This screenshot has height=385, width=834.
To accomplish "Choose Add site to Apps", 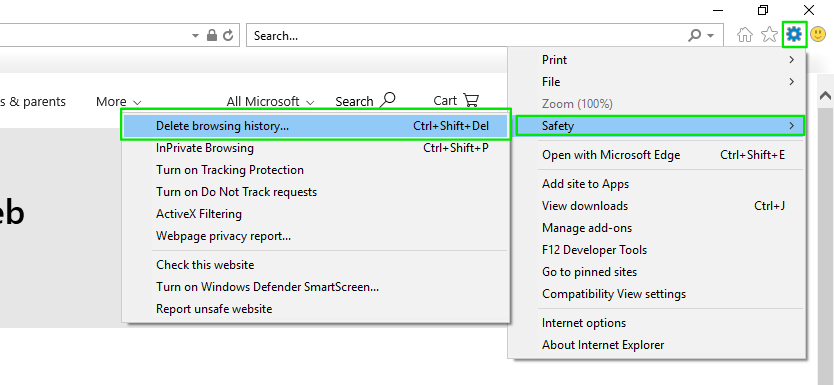I will click(658, 184).
